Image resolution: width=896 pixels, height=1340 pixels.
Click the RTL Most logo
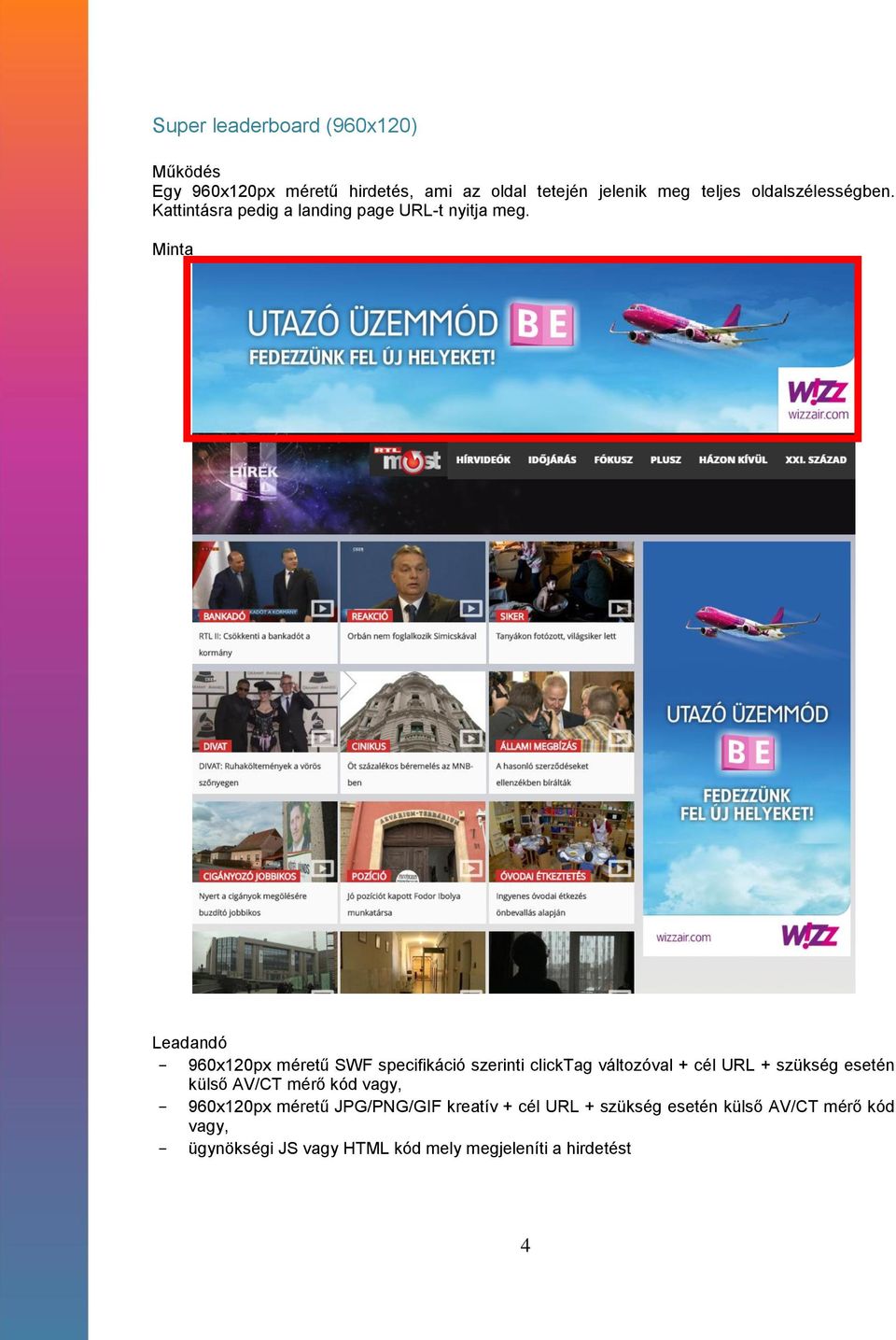(x=407, y=459)
